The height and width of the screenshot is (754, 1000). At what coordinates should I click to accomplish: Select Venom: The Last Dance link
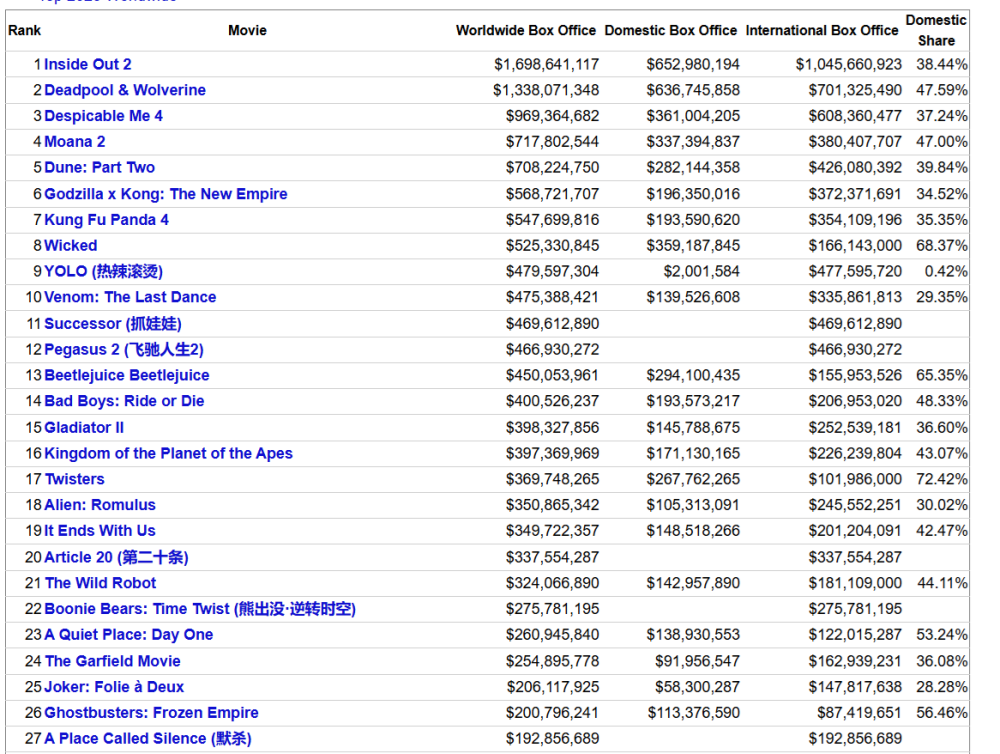130,297
